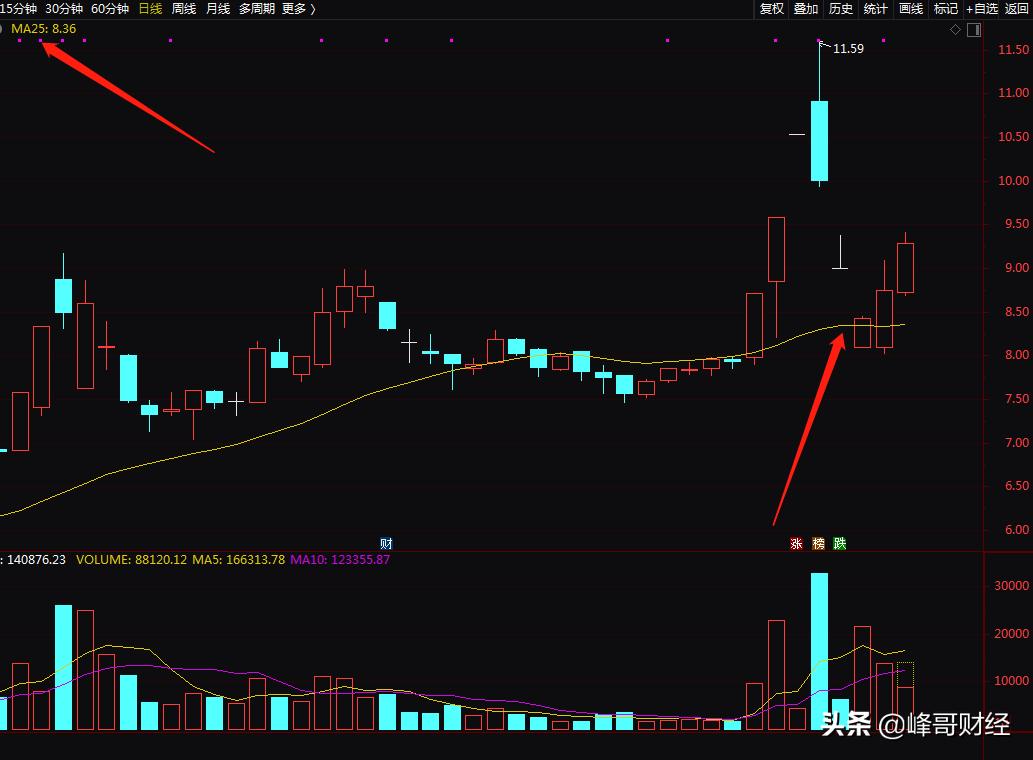This screenshot has height=760, width=1033.
Task: Click the 标记 mark button
Action: [x=946, y=9]
